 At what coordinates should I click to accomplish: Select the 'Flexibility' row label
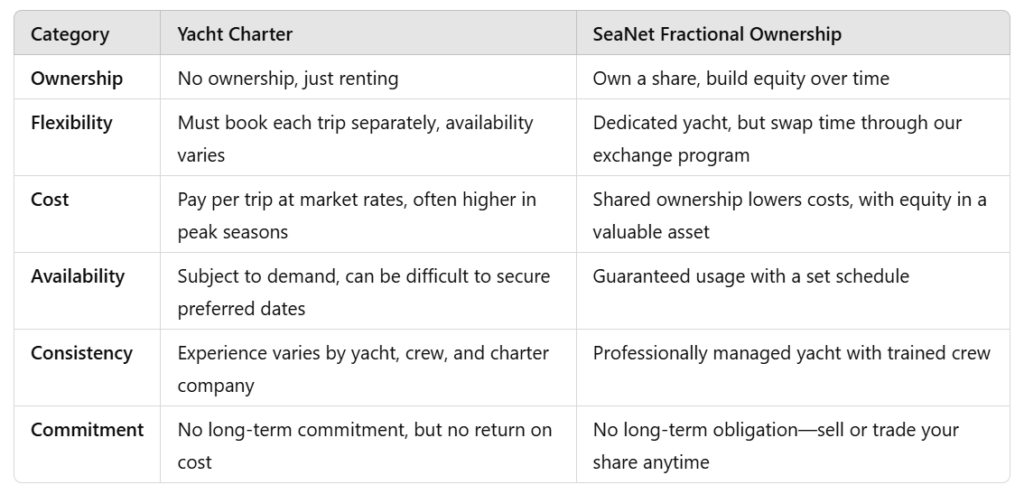[x=71, y=123]
